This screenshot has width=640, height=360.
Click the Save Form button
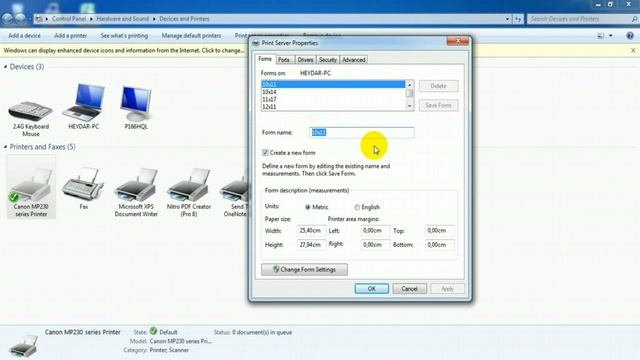point(438,105)
